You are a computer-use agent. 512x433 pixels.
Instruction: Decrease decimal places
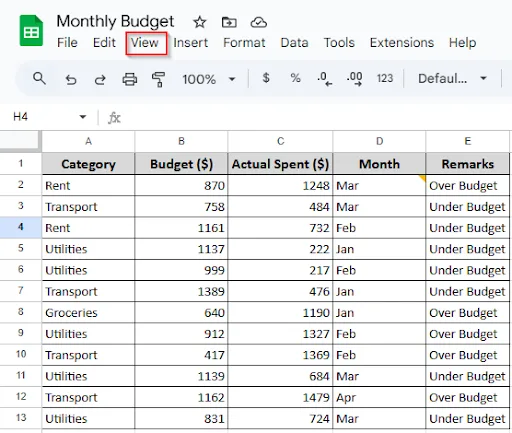325,79
